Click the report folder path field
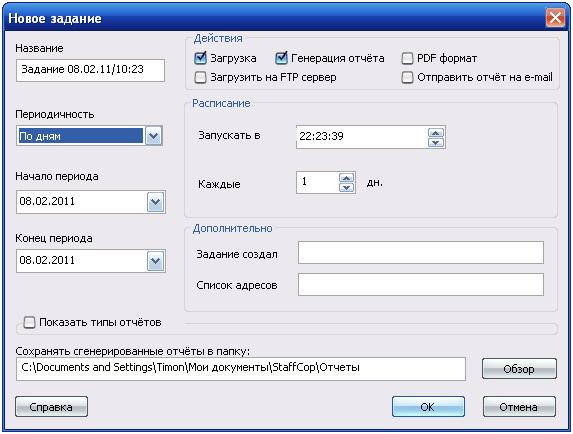 point(241,369)
